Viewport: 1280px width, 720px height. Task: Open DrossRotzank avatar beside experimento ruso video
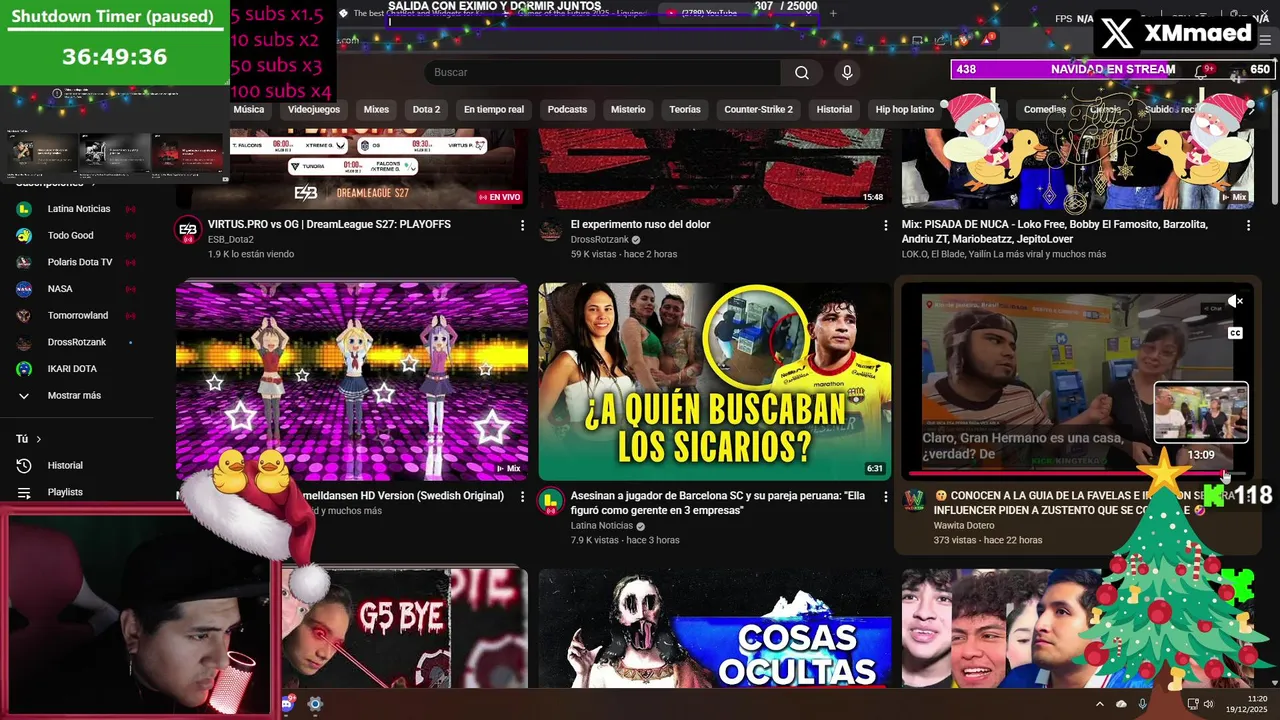(x=551, y=230)
